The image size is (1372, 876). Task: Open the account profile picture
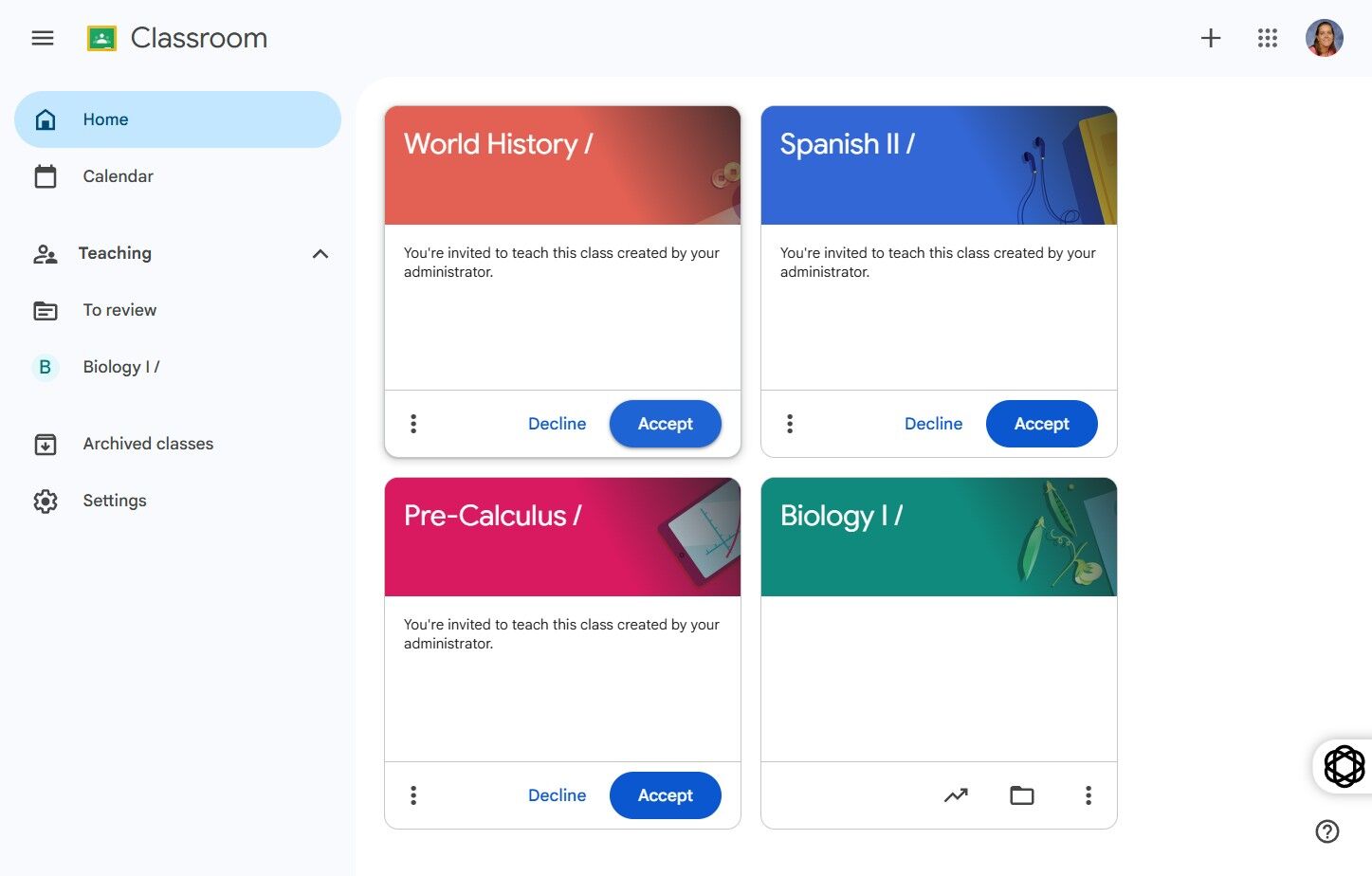tap(1325, 38)
